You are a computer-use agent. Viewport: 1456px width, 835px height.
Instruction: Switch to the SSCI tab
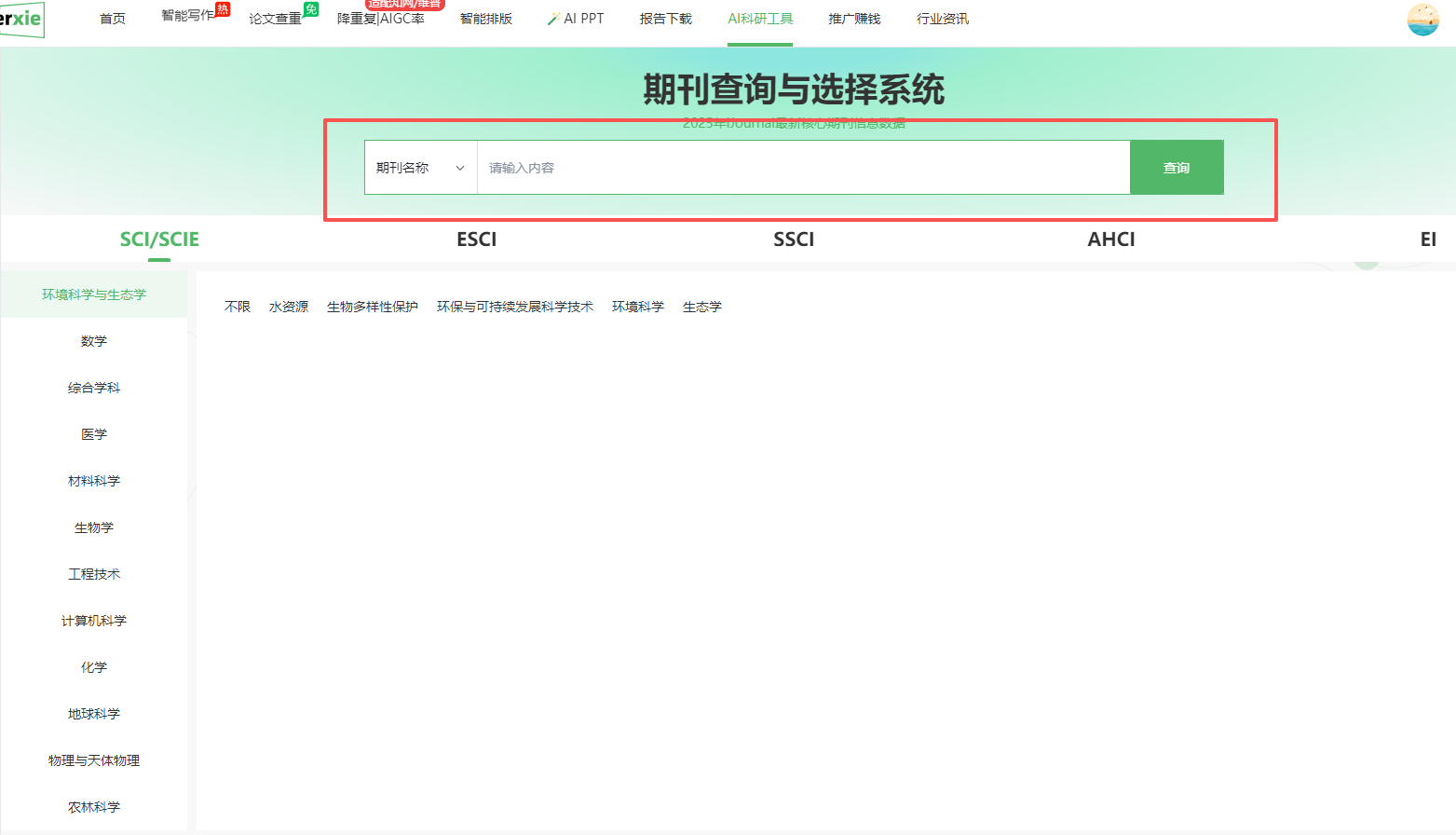click(x=793, y=240)
